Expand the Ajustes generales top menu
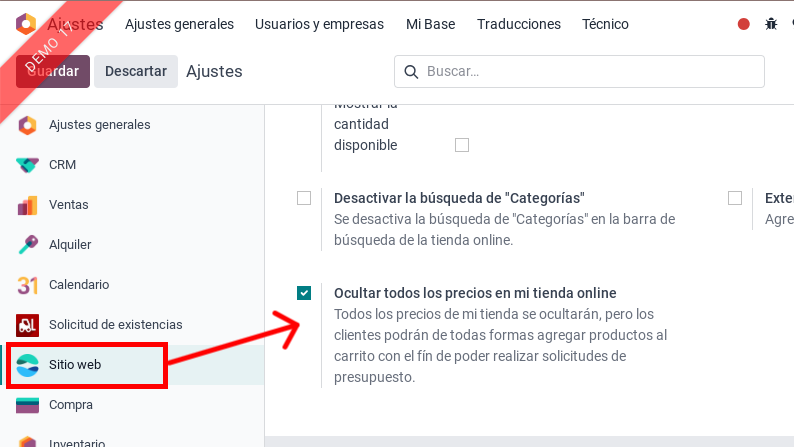Viewport: 794px width, 447px height. (x=180, y=24)
